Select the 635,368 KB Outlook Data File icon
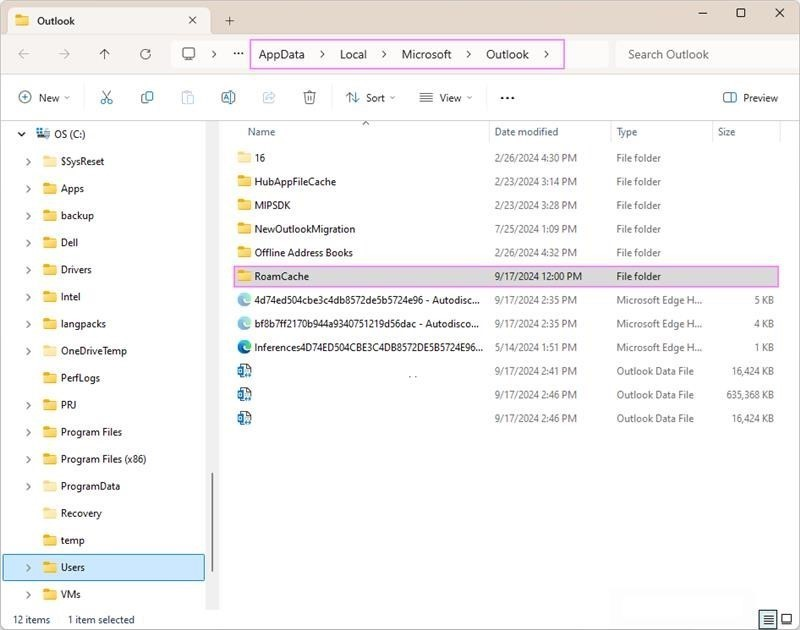Image resolution: width=800 pixels, height=630 pixels. 244,394
